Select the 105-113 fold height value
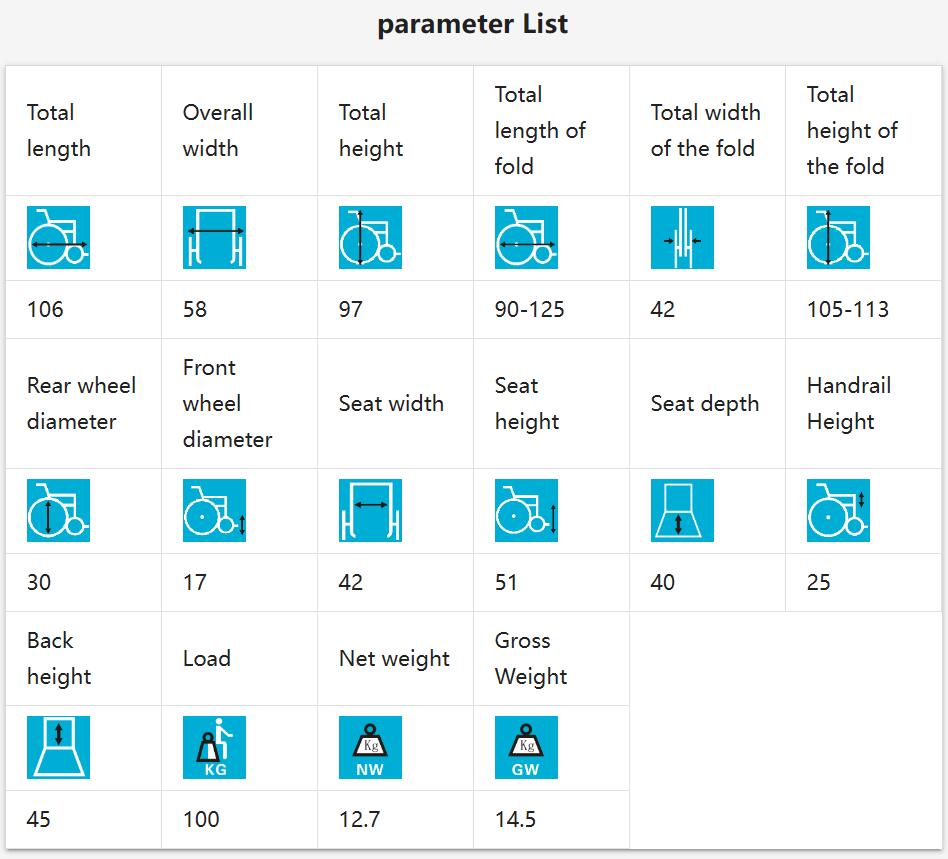Image resolution: width=948 pixels, height=859 pixels. pyautogui.click(x=848, y=310)
